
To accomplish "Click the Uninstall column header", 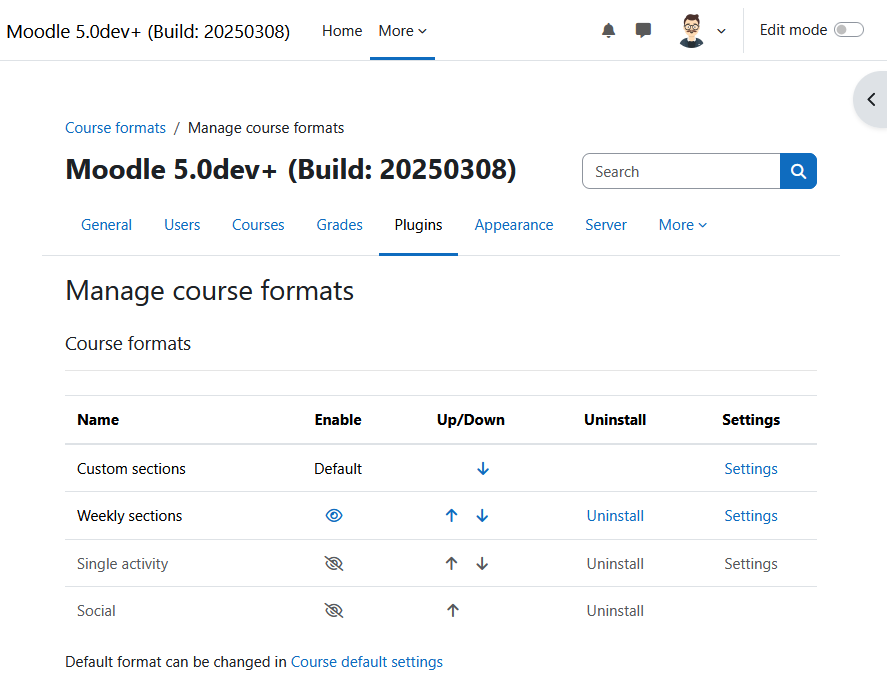I will pos(615,420).
